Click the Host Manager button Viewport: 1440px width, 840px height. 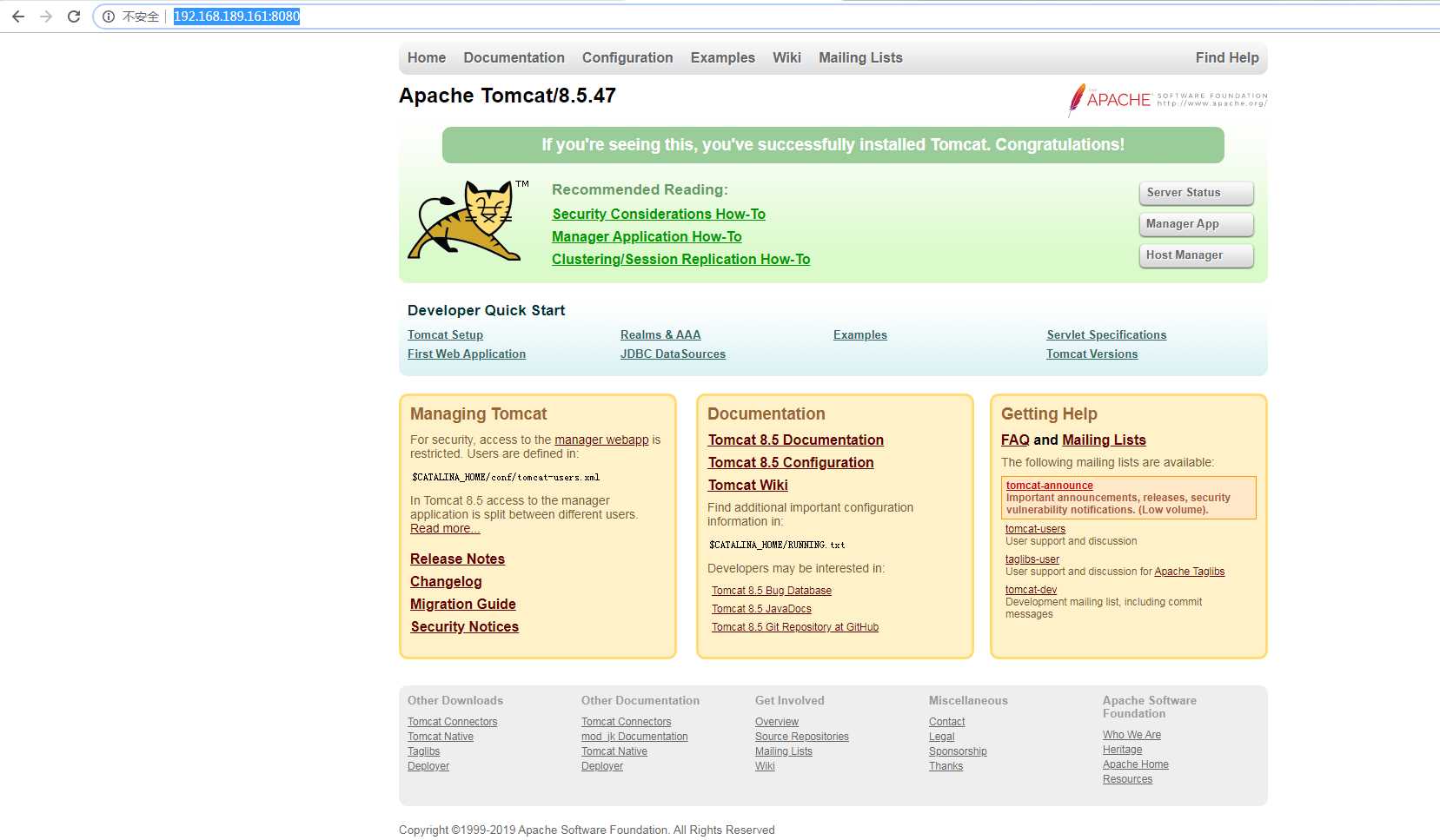(1196, 255)
